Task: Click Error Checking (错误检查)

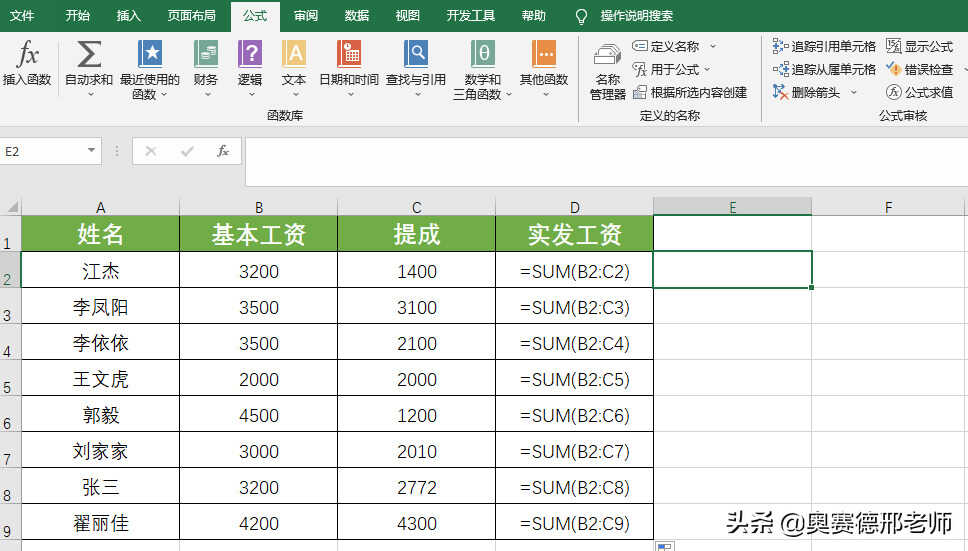Action: (919, 69)
